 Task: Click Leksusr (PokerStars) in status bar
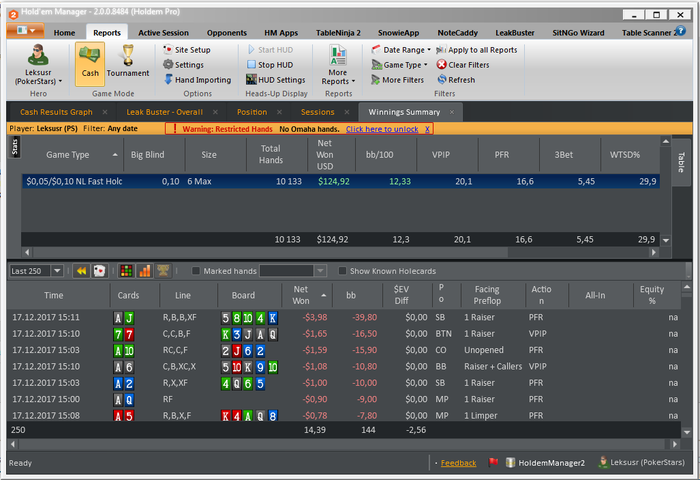642,463
